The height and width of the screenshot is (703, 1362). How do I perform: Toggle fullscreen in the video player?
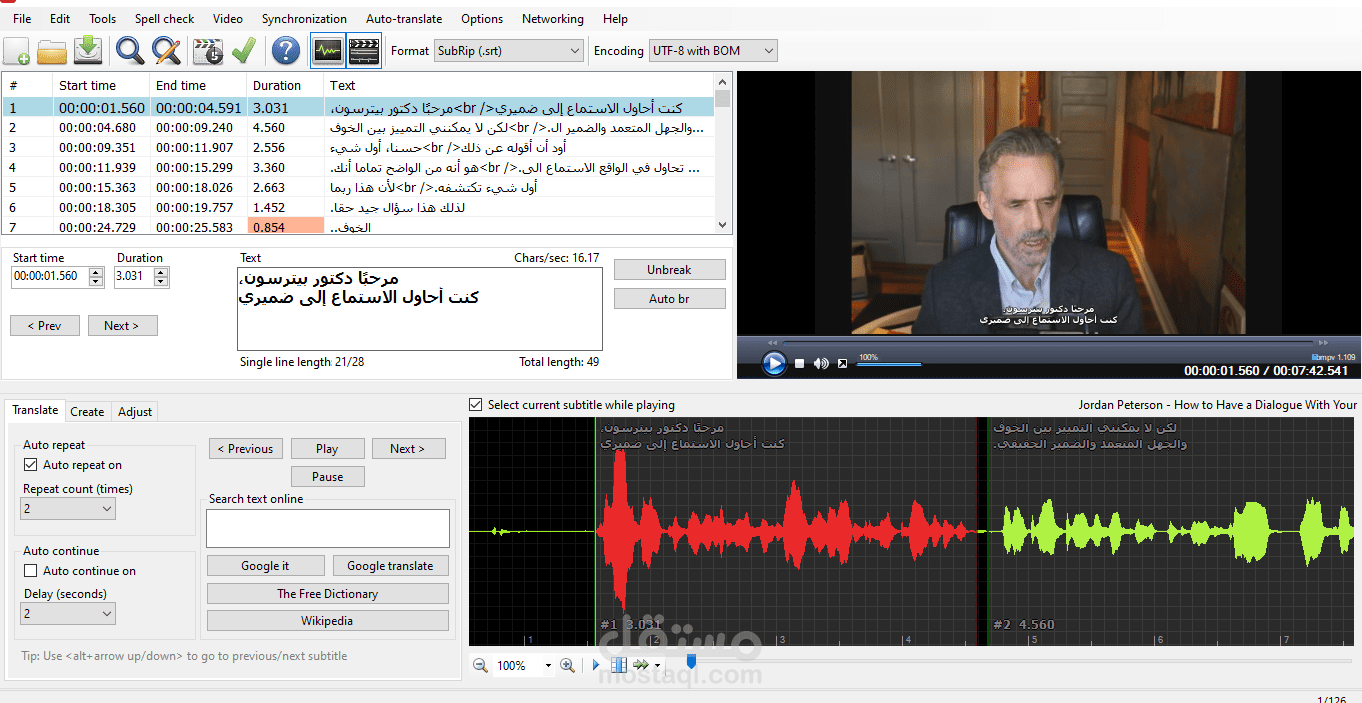[x=842, y=364]
